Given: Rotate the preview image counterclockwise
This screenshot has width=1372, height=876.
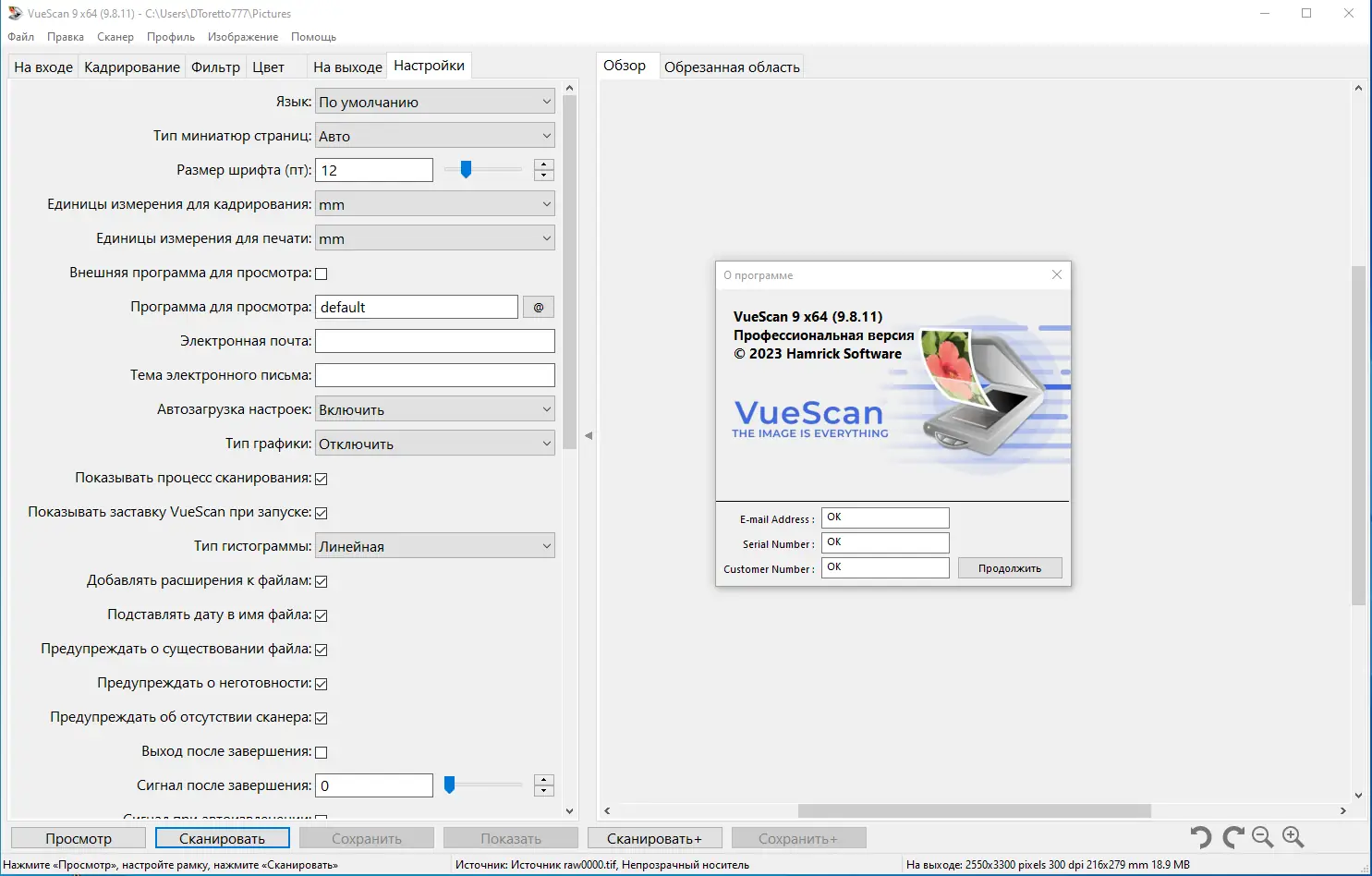Looking at the screenshot, I should point(1199,837).
